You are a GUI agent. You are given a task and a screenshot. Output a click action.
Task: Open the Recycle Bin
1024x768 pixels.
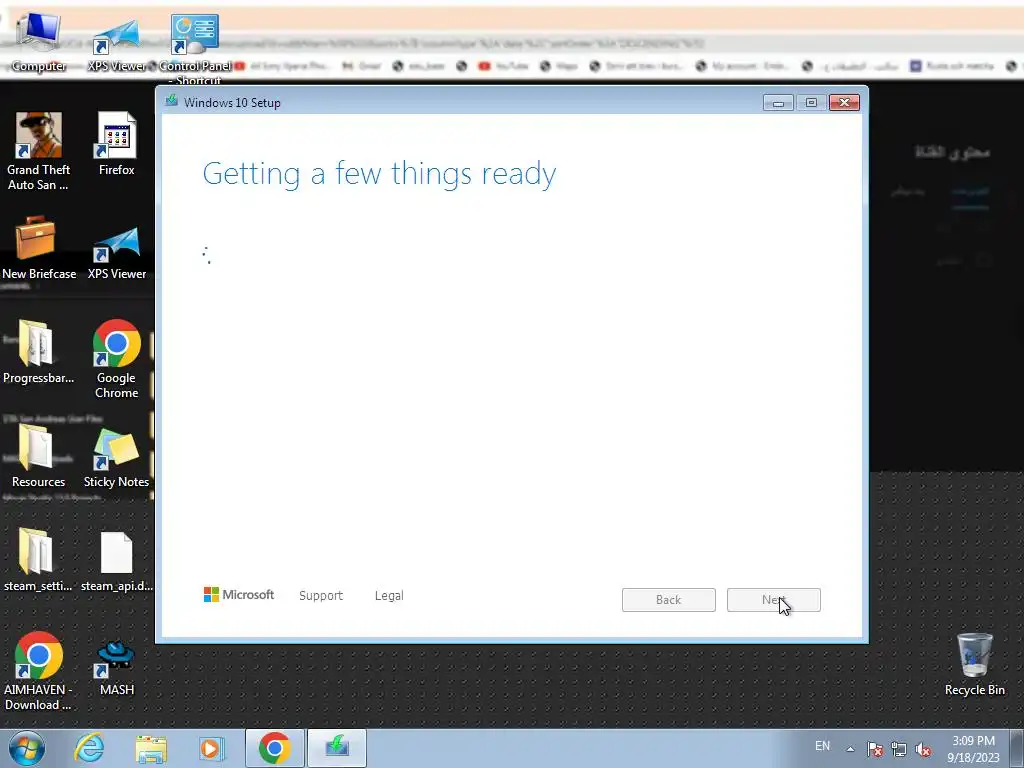(x=974, y=664)
